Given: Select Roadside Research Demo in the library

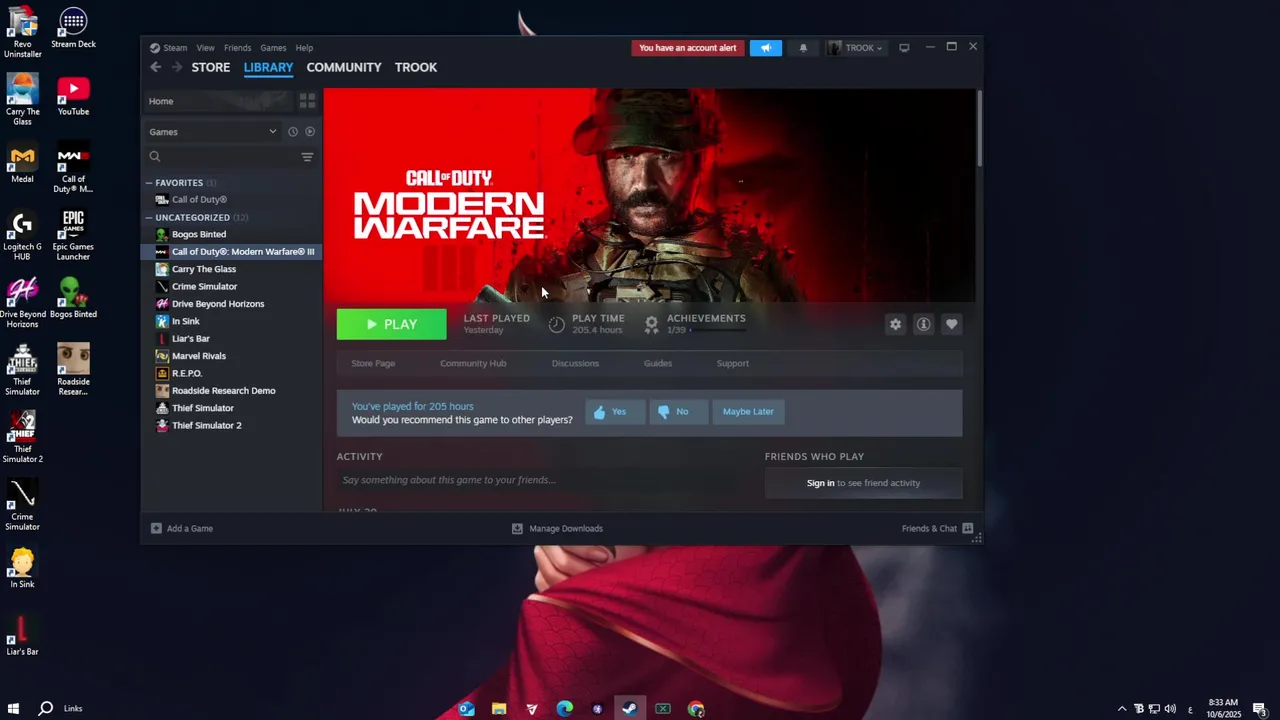Looking at the screenshot, I should 232,391.
